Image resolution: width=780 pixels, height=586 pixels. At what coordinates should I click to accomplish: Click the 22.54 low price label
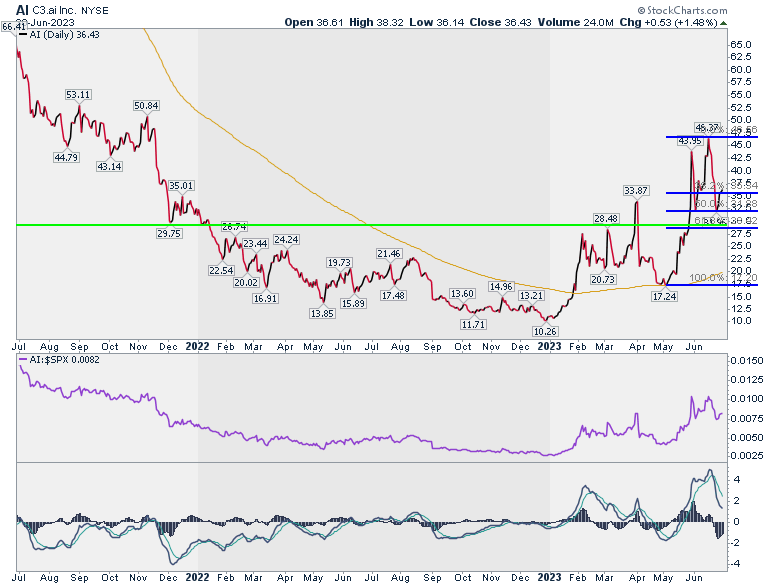click(221, 271)
